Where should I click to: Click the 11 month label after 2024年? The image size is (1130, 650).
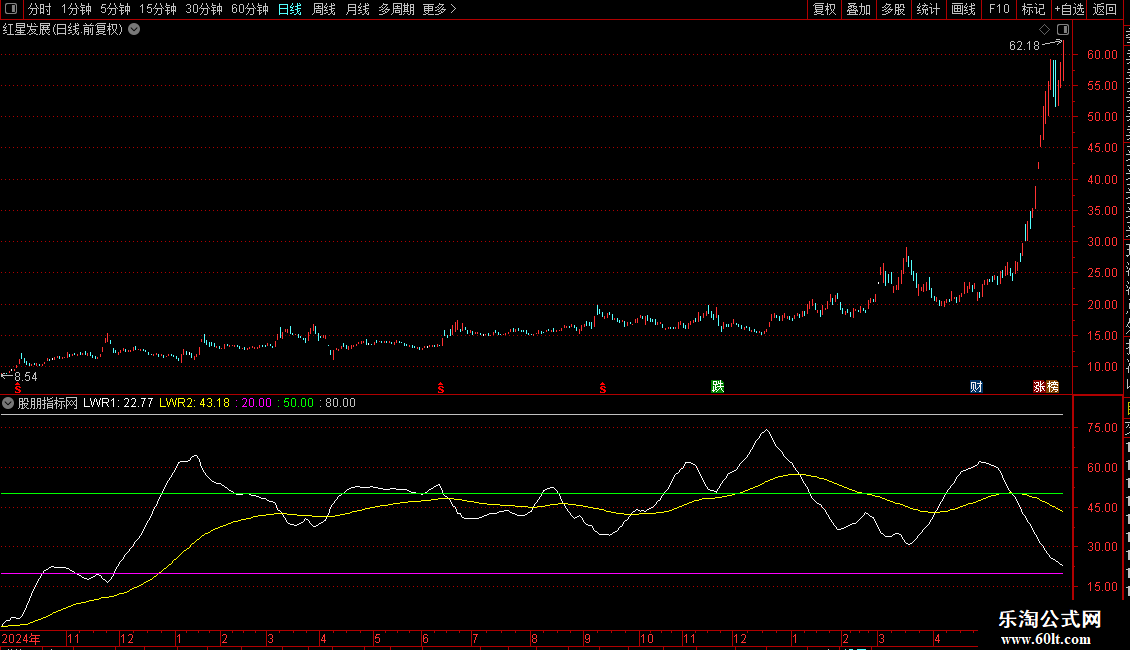(74, 639)
